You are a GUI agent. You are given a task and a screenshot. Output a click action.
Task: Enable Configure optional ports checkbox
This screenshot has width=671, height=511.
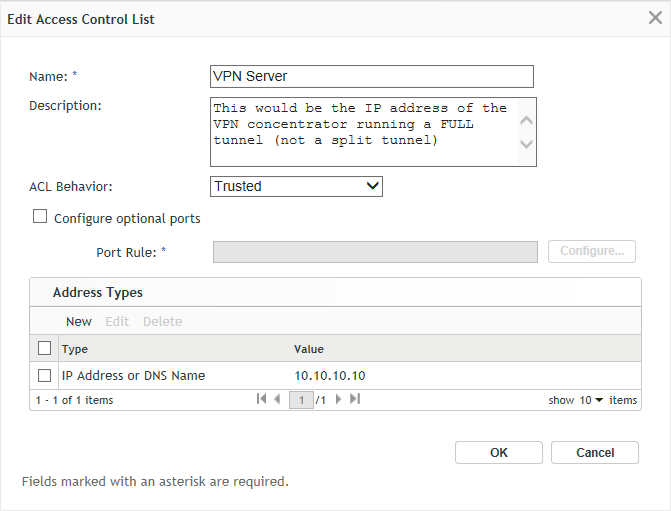click(40, 217)
